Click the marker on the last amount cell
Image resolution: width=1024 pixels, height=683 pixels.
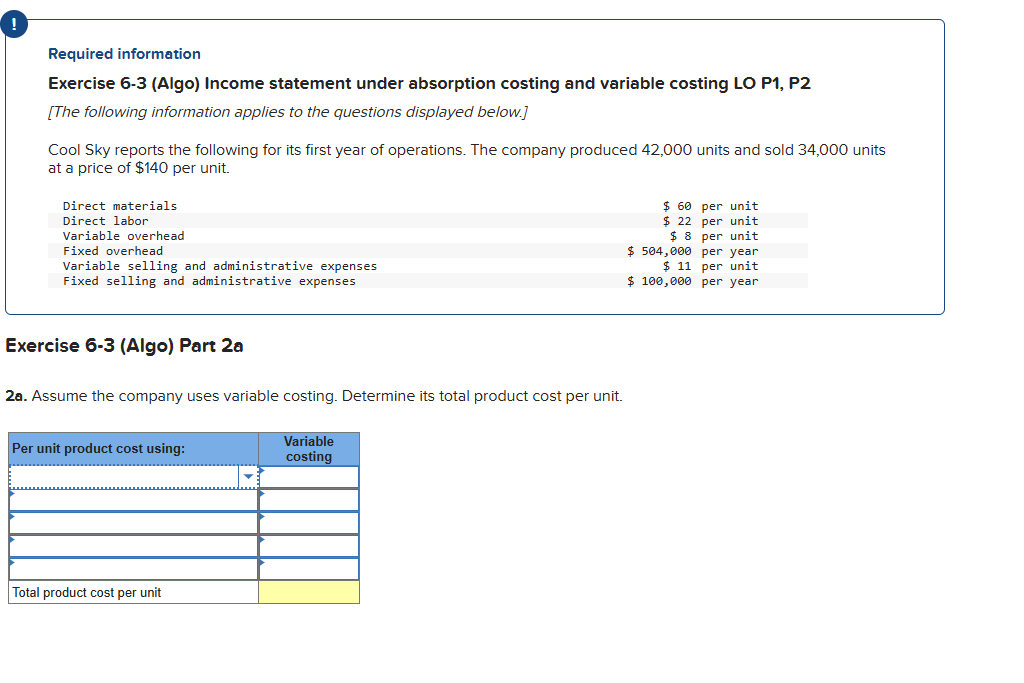pyautogui.click(x=264, y=560)
